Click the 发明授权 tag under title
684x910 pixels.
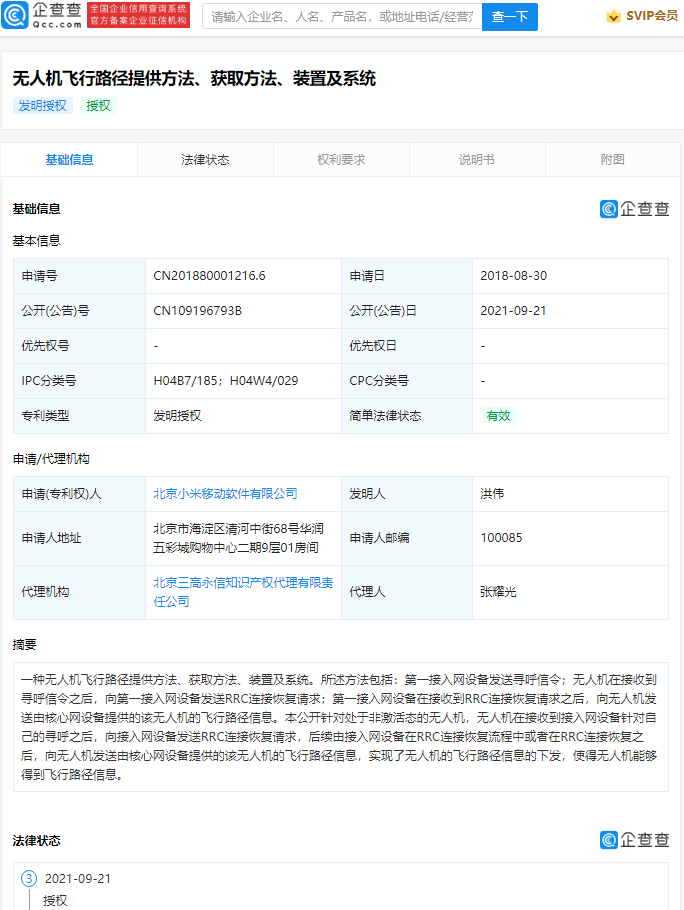click(42, 106)
